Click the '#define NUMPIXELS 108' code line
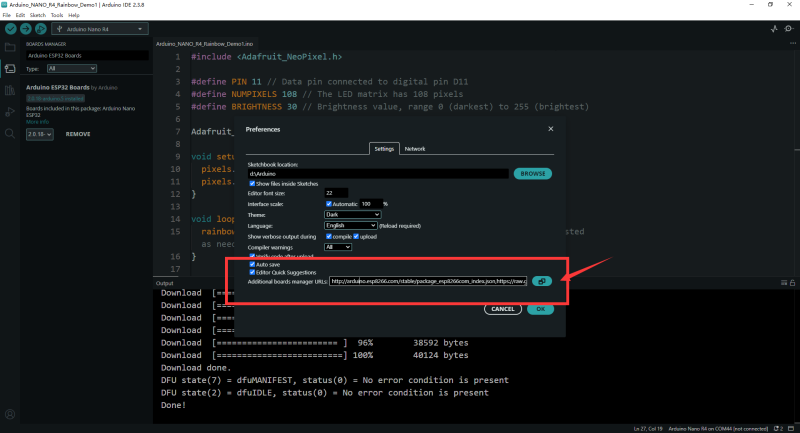This screenshot has width=800, height=433. coord(327,94)
